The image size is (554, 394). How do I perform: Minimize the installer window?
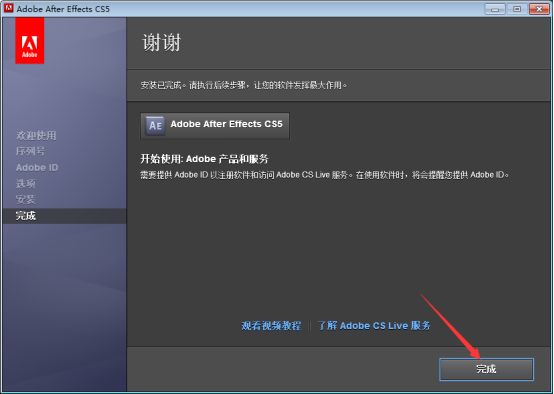(495, 9)
